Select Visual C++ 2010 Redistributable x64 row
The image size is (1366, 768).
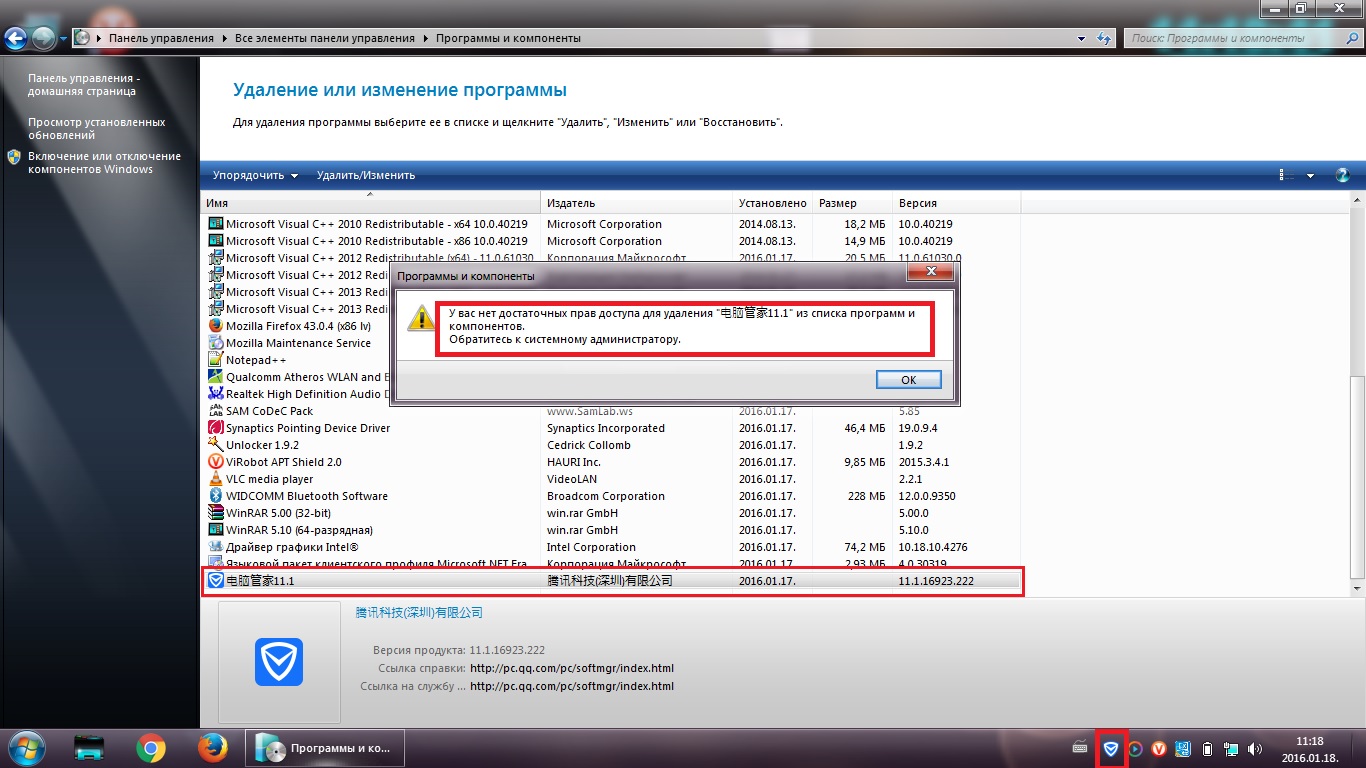coord(612,224)
